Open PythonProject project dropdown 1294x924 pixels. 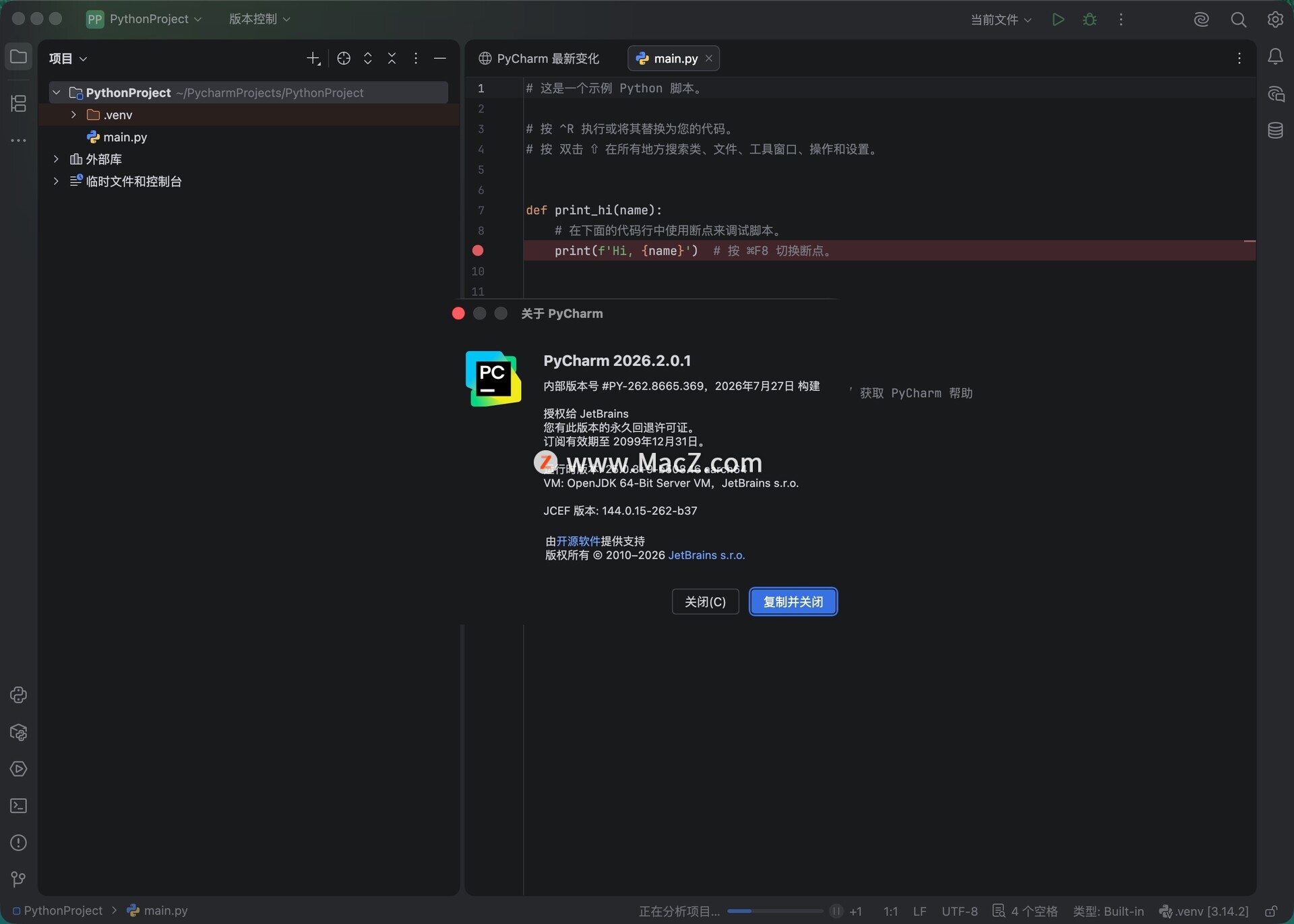pos(144,19)
